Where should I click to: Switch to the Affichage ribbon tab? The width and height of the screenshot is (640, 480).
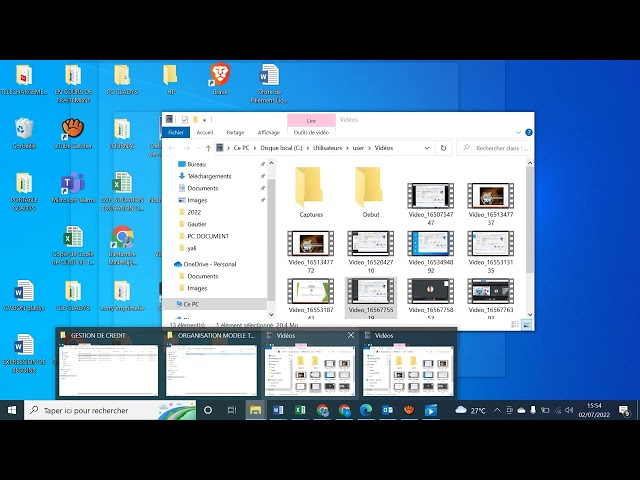[x=268, y=132]
